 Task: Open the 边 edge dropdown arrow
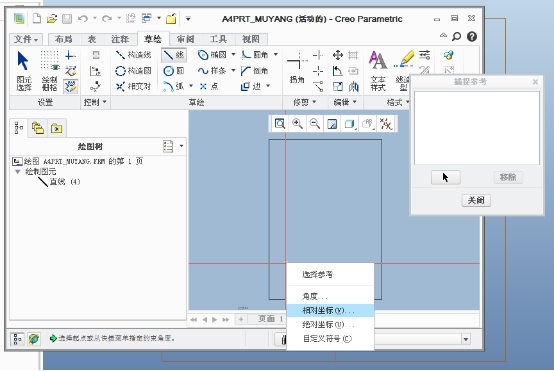pyautogui.click(x=268, y=86)
